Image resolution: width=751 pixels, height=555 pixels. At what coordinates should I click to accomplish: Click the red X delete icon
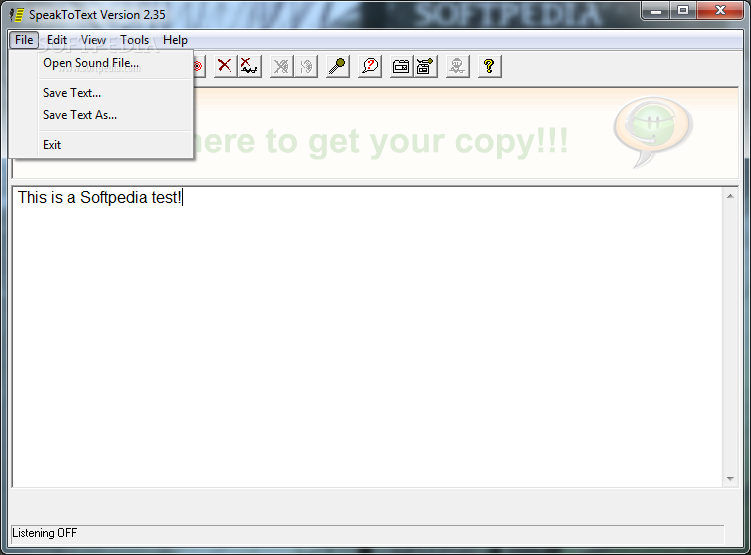(225, 66)
